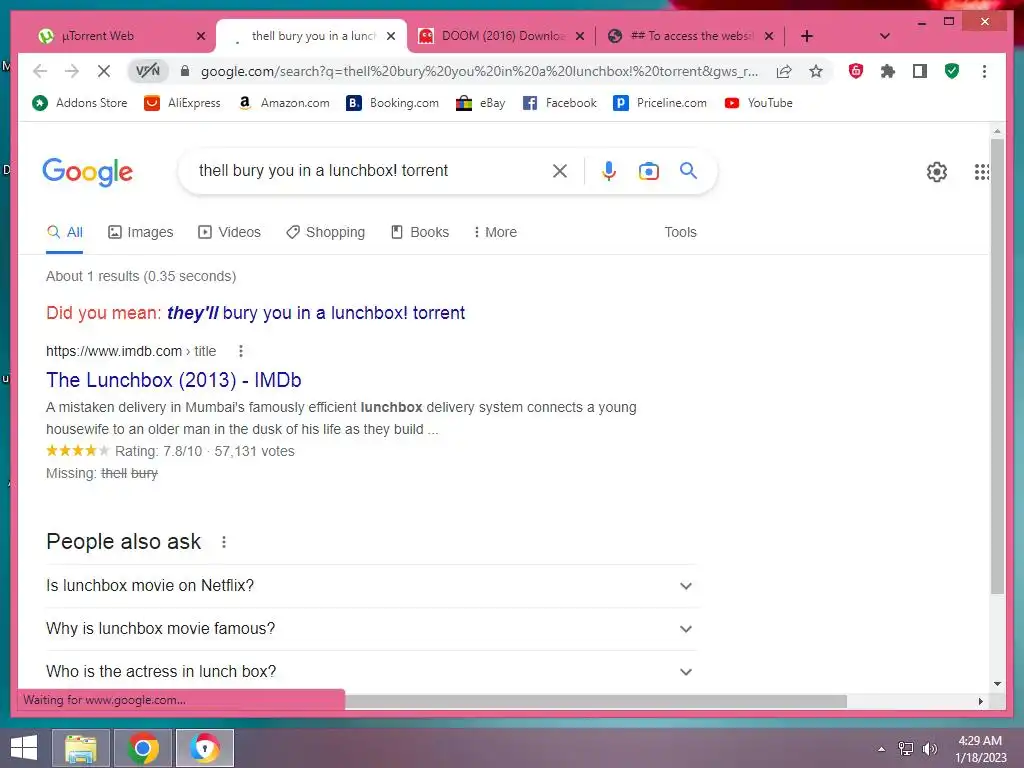Click the address bar URL
Image resolution: width=1024 pixels, height=768 pixels.
coord(479,71)
